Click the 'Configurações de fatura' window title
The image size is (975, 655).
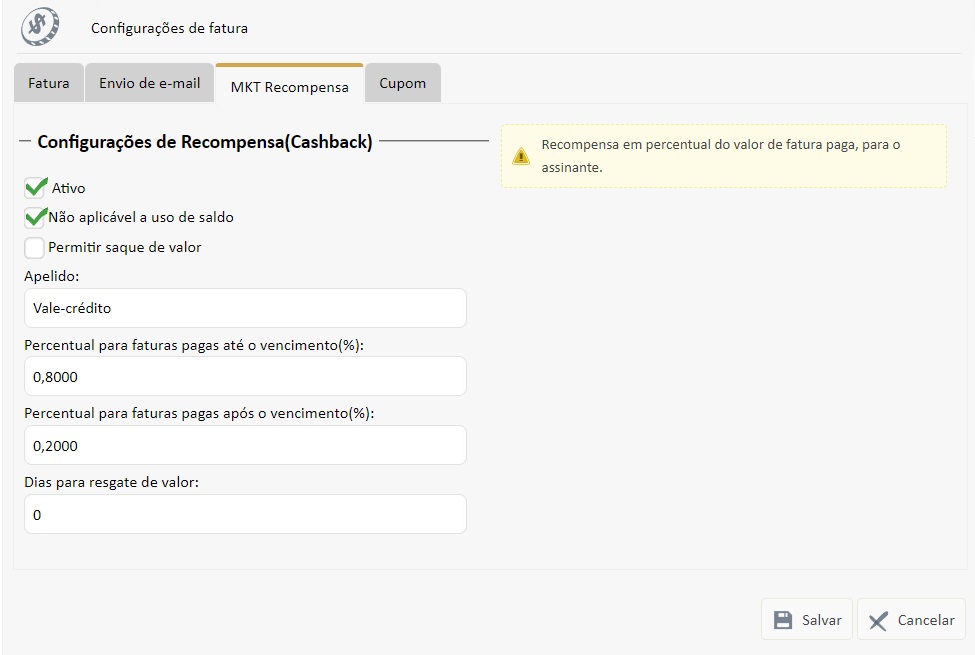click(x=169, y=28)
